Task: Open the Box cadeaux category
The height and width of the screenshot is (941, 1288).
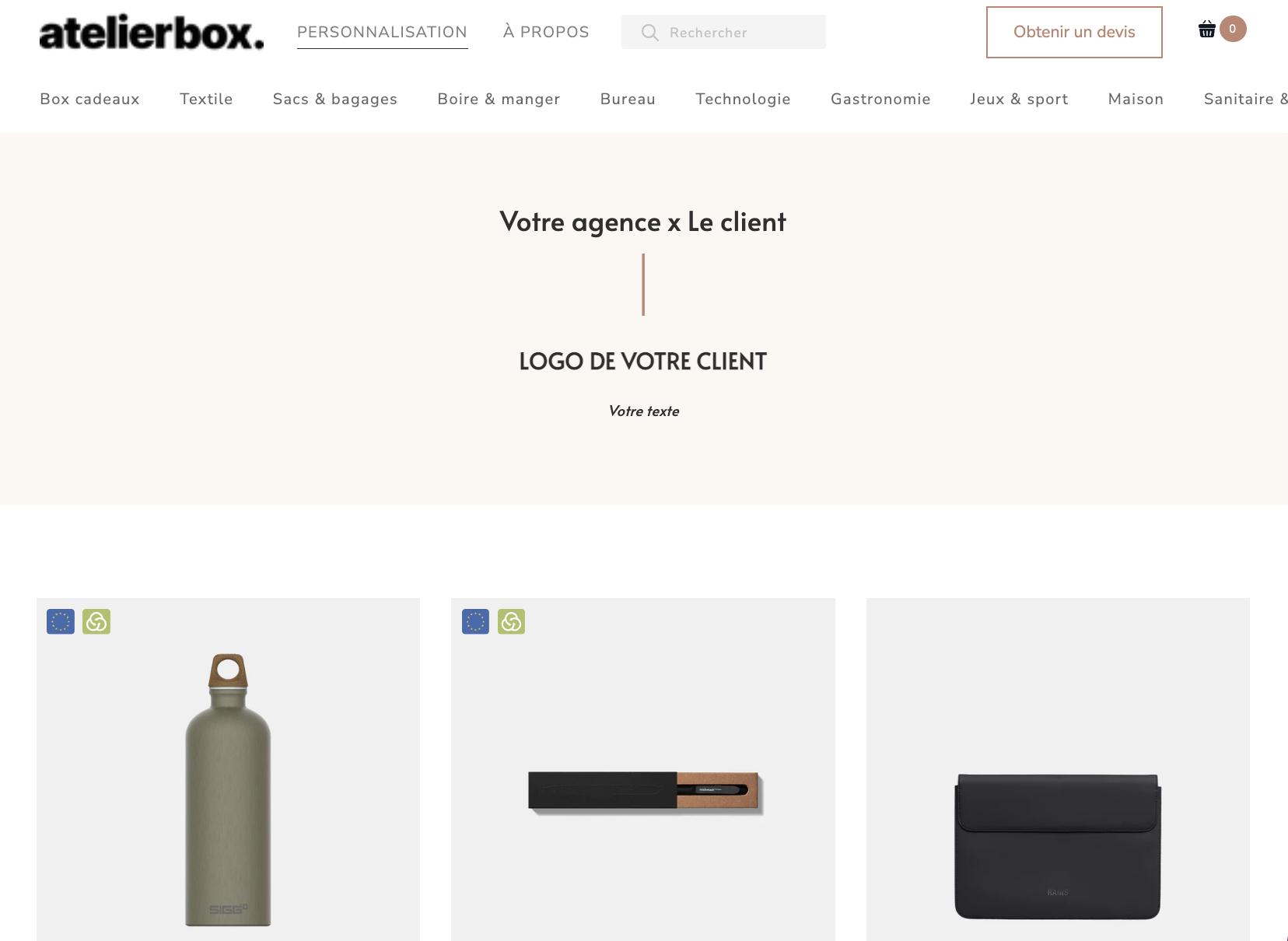Action: pos(90,99)
